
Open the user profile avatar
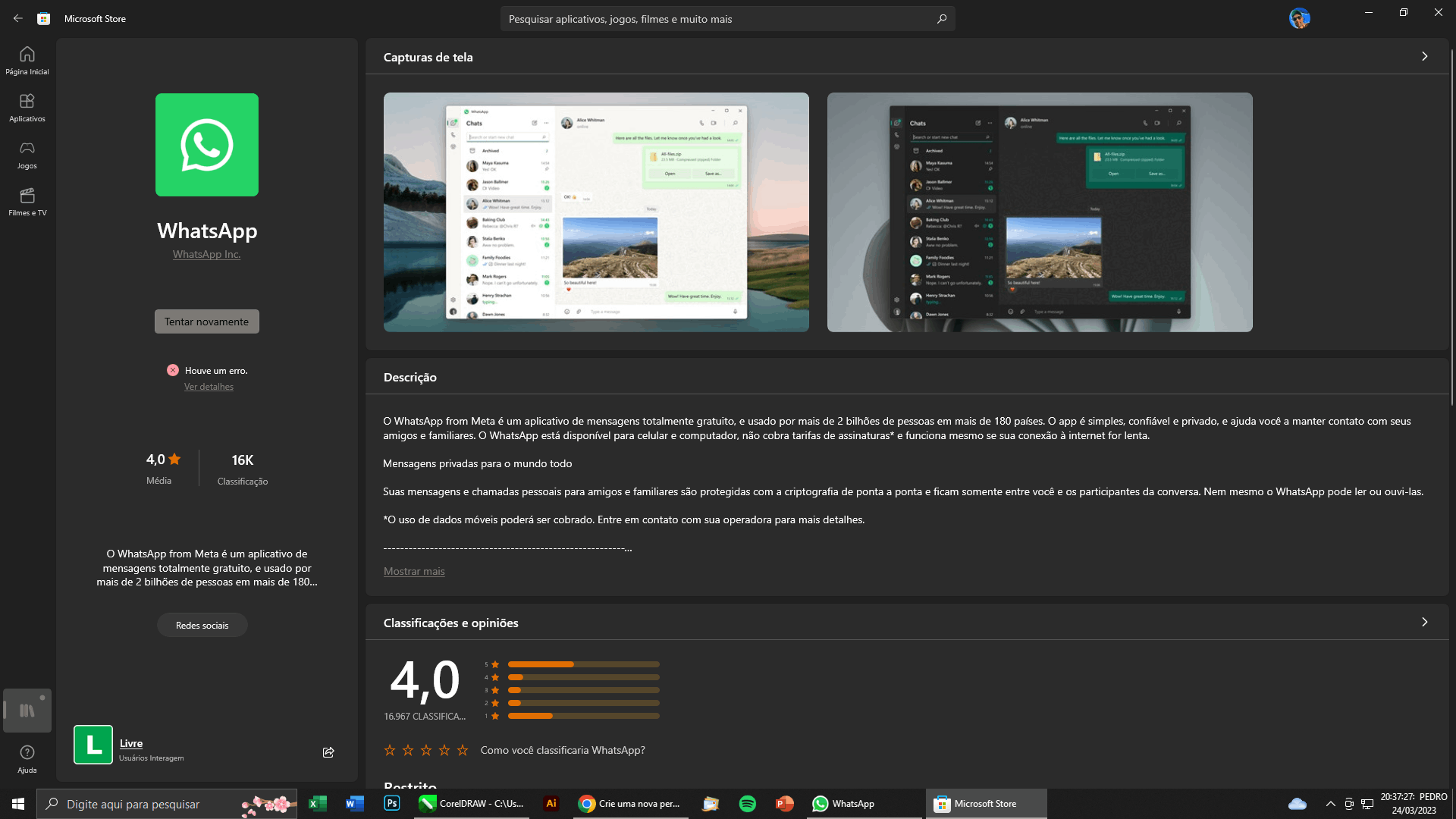click(x=1299, y=18)
